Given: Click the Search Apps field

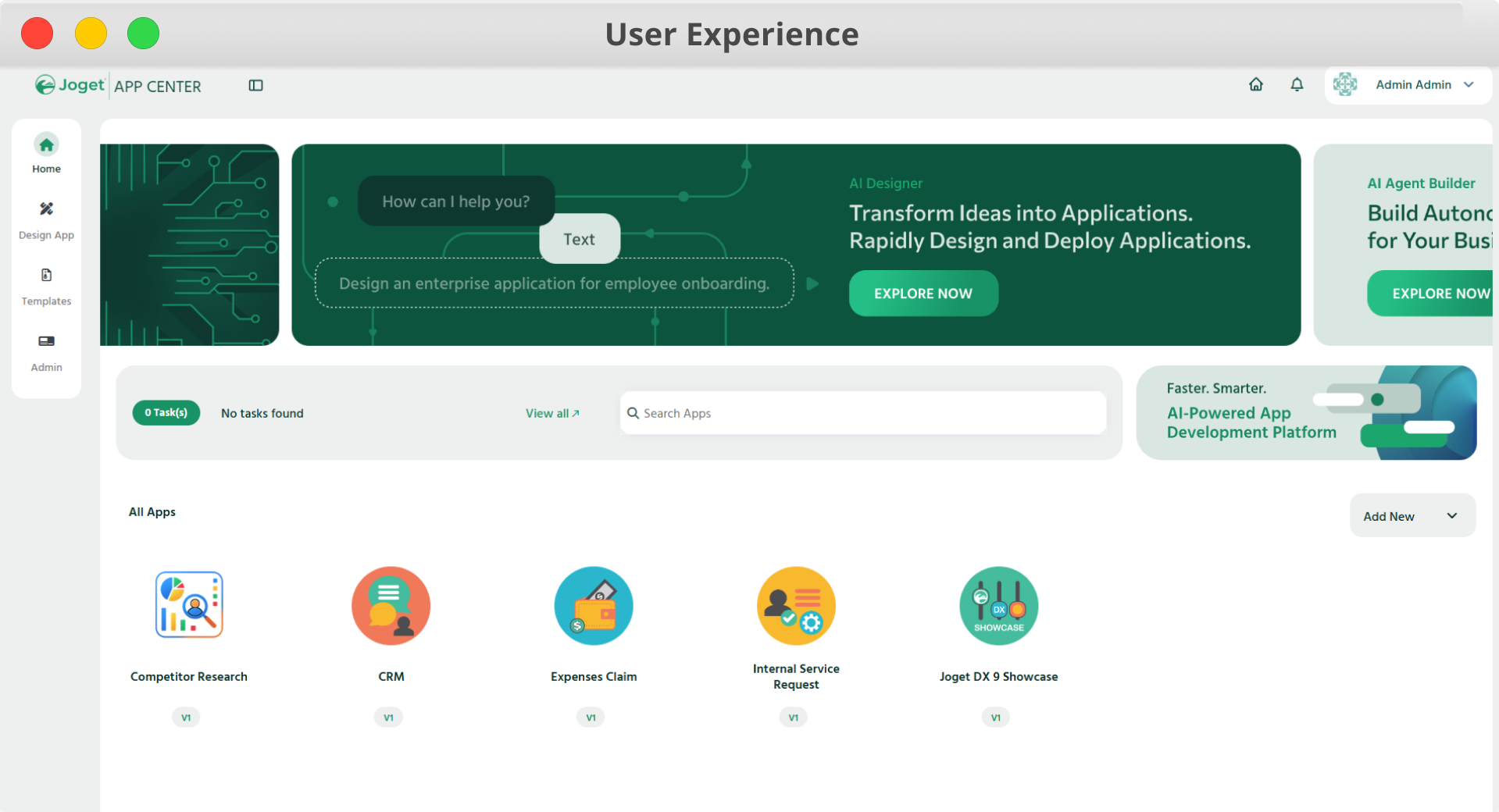Looking at the screenshot, I should [863, 413].
